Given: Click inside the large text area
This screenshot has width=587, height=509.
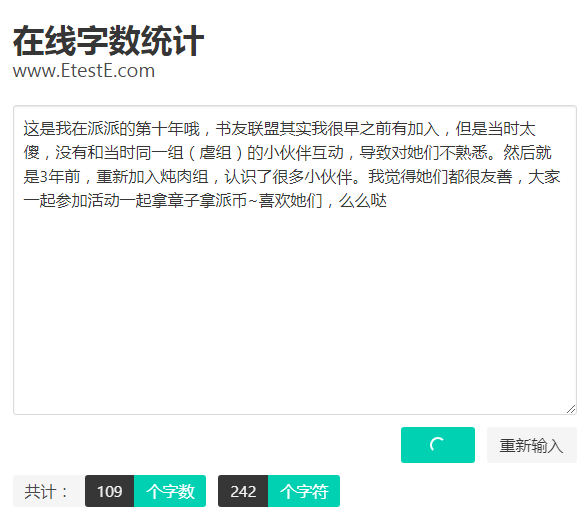Looking at the screenshot, I should click(295, 260).
